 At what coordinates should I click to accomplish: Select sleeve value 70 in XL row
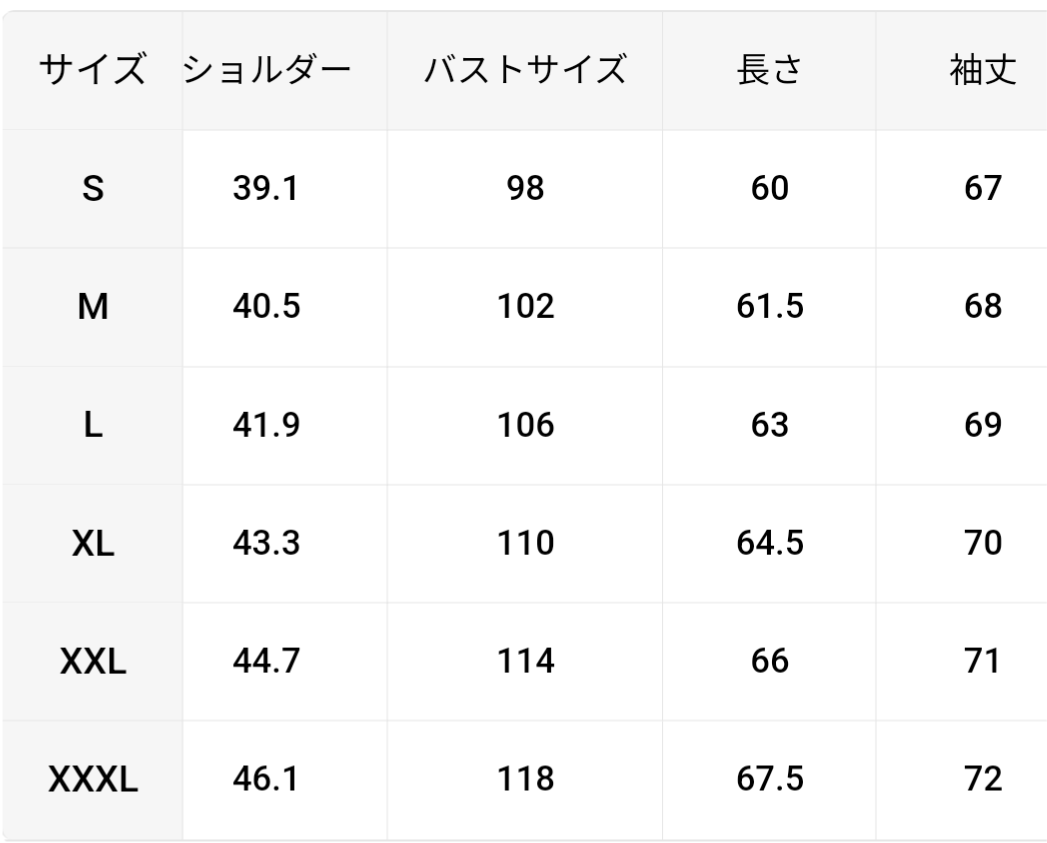984,543
